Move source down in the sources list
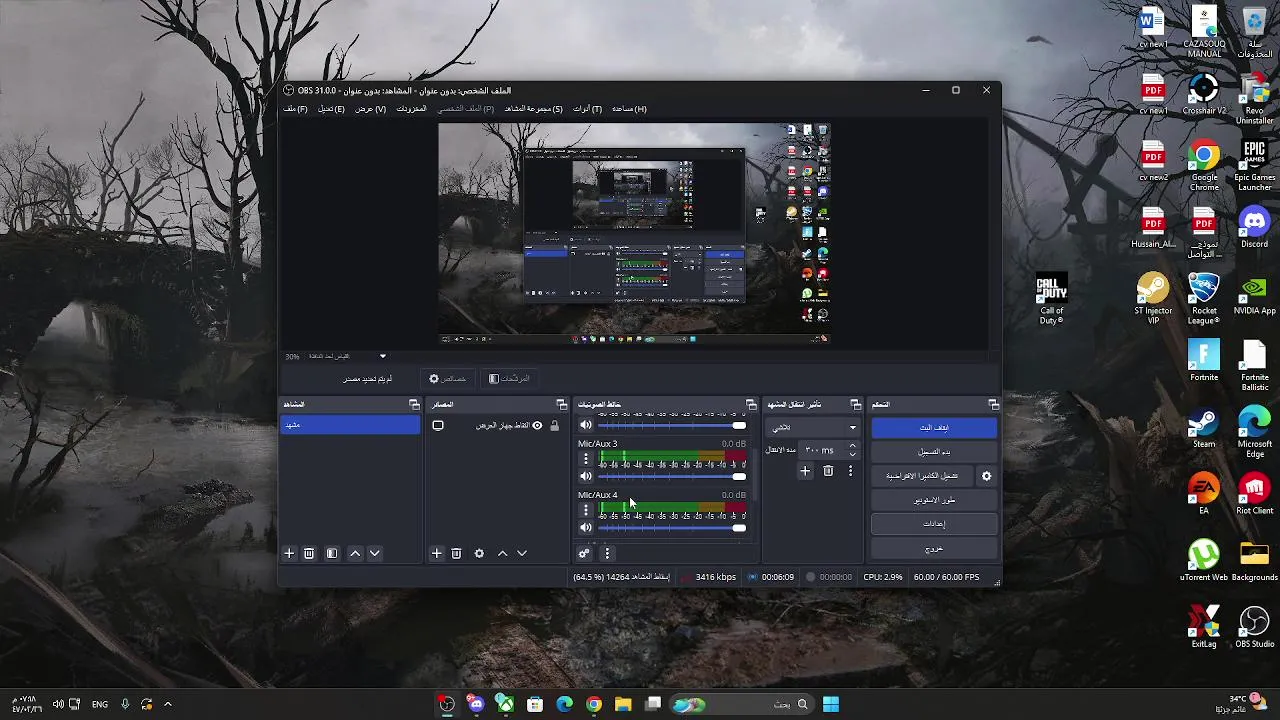1280x720 pixels. click(522, 553)
